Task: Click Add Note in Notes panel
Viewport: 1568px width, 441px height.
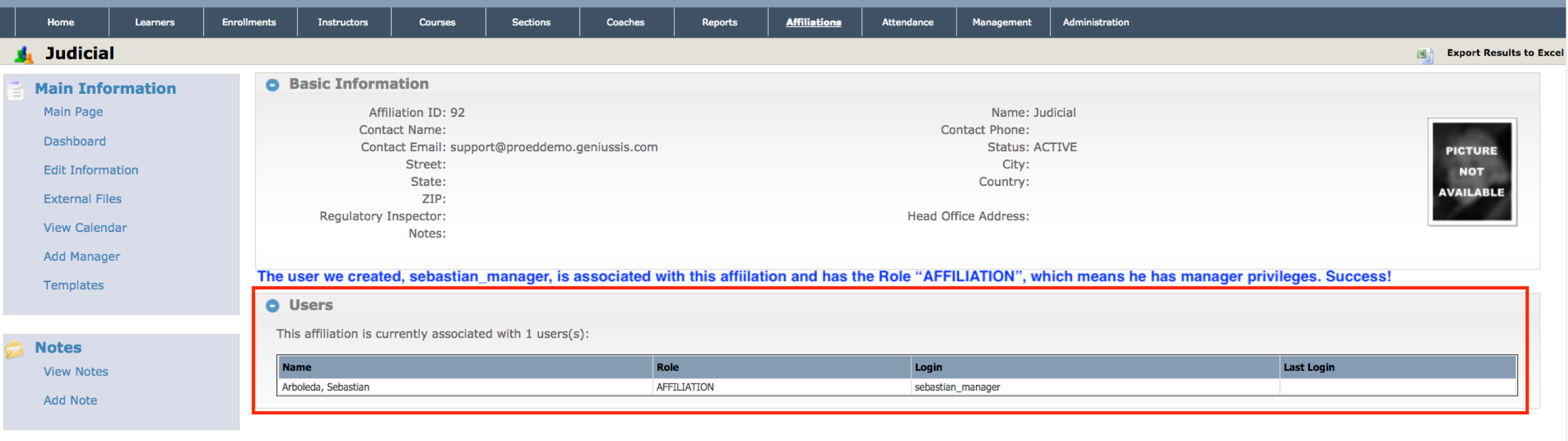Action: tap(70, 400)
